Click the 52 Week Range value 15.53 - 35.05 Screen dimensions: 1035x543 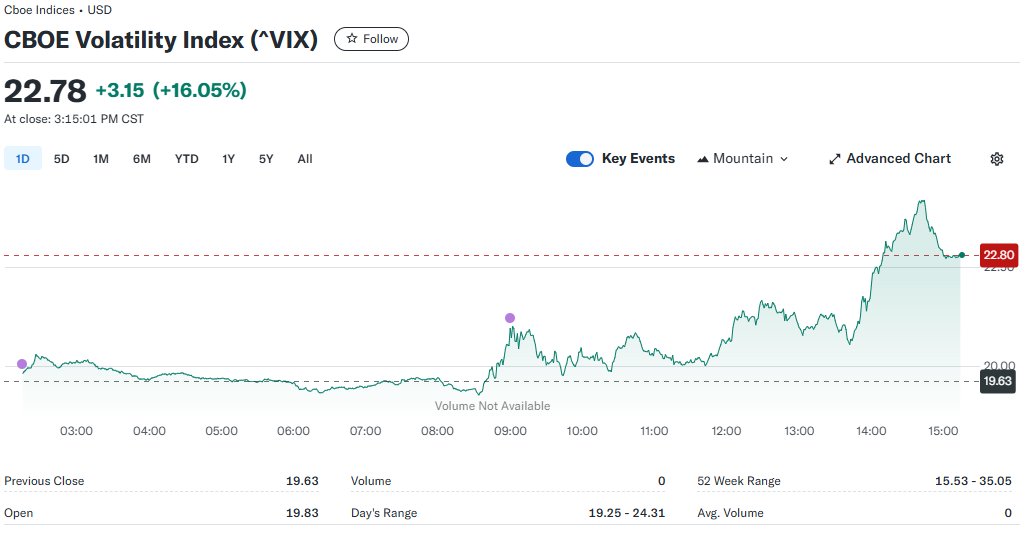[x=973, y=481]
